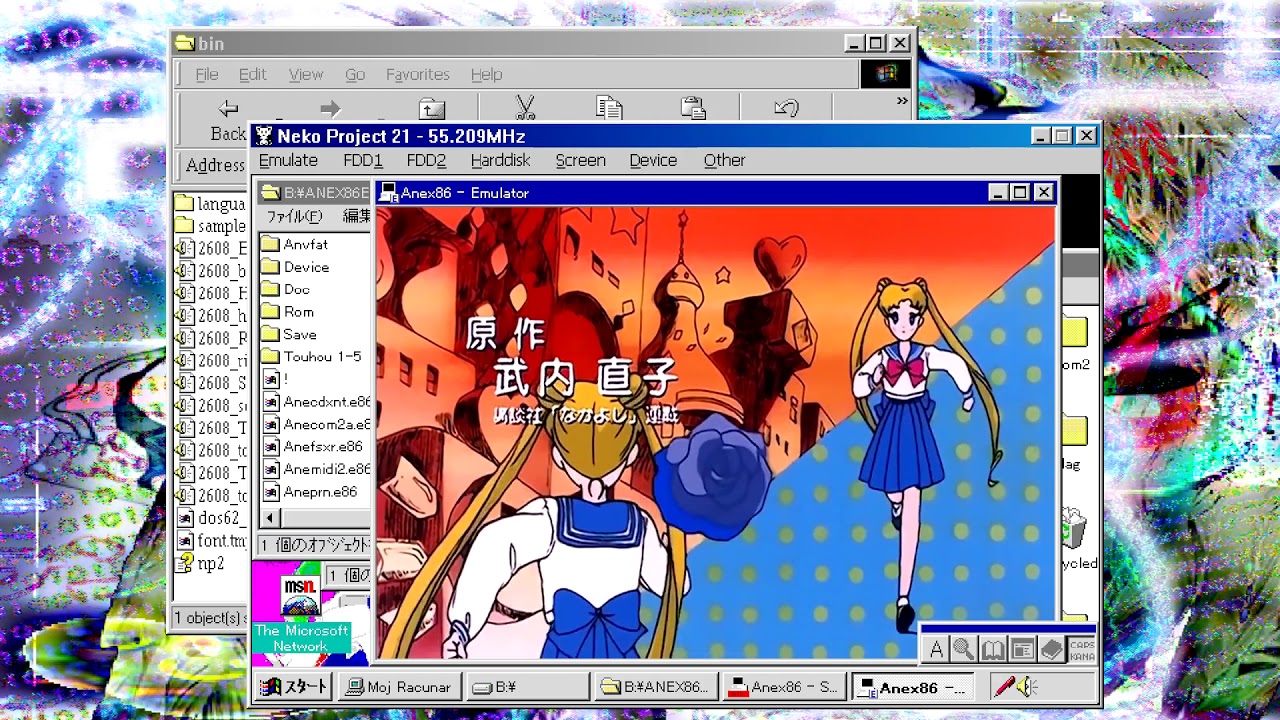
Task: Click the left scroll arrow in ANEX86 file list
Action: [x=271, y=517]
